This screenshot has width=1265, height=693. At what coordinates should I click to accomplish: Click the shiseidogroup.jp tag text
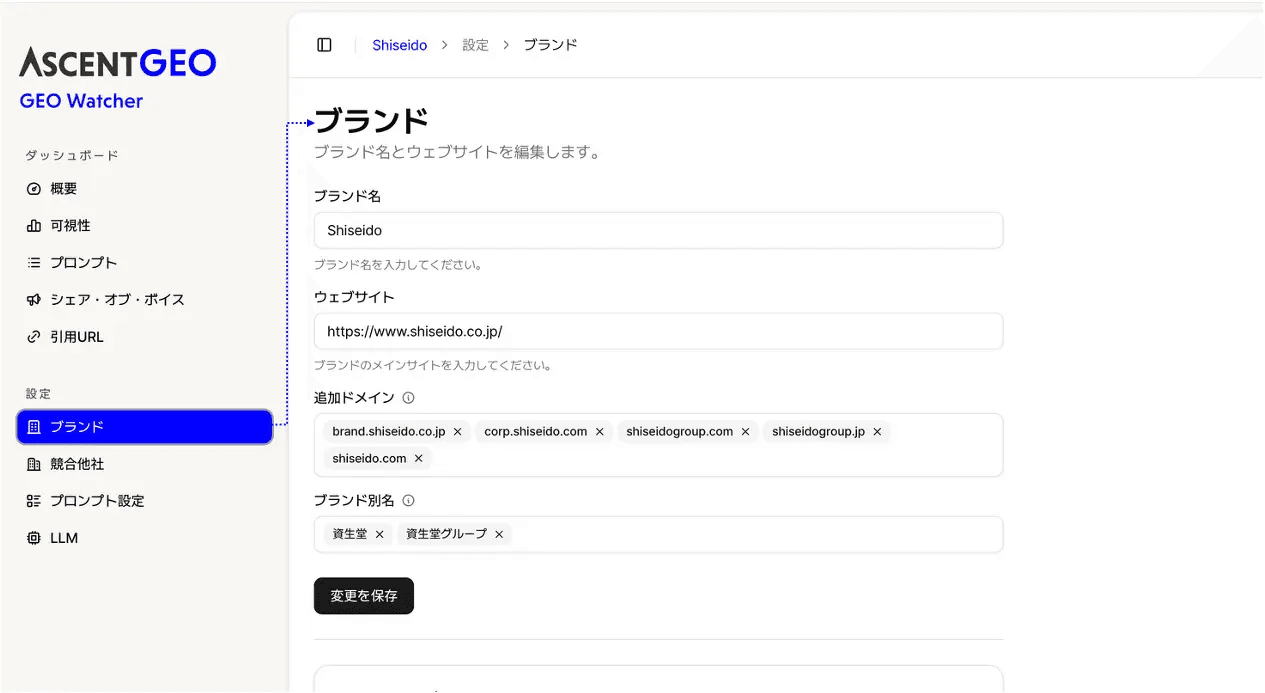click(x=819, y=432)
